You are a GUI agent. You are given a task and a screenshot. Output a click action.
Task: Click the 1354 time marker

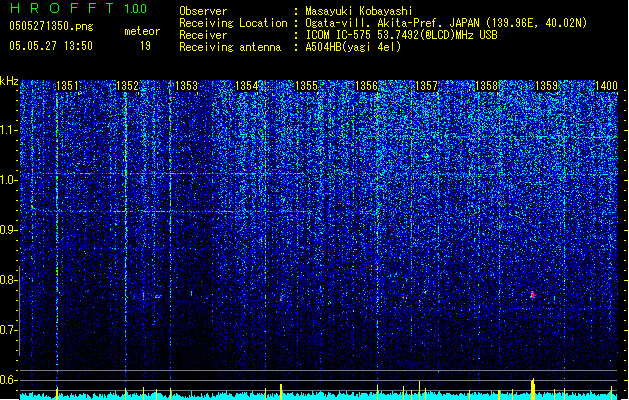click(x=247, y=85)
